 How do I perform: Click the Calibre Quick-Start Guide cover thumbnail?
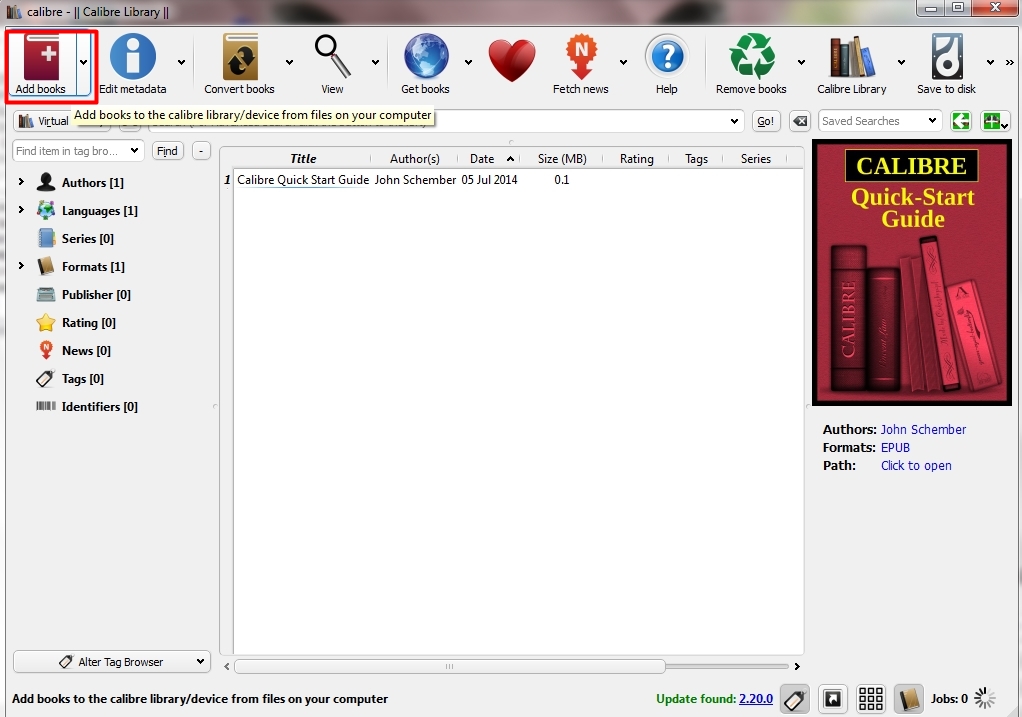tap(912, 272)
